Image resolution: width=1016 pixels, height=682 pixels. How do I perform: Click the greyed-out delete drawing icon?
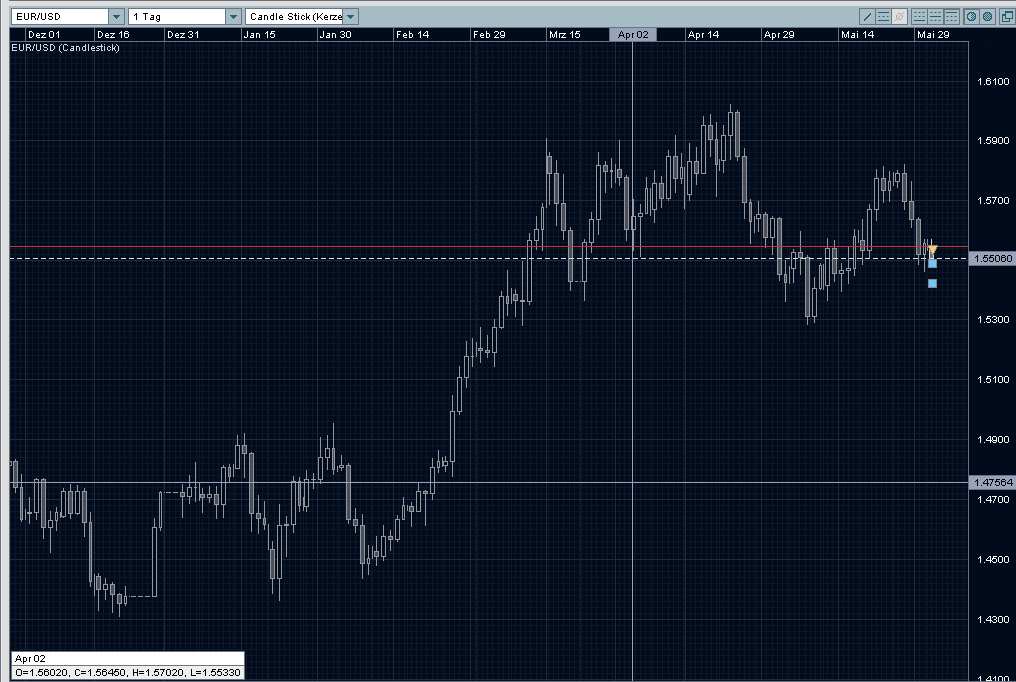pyautogui.click(x=899, y=16)
